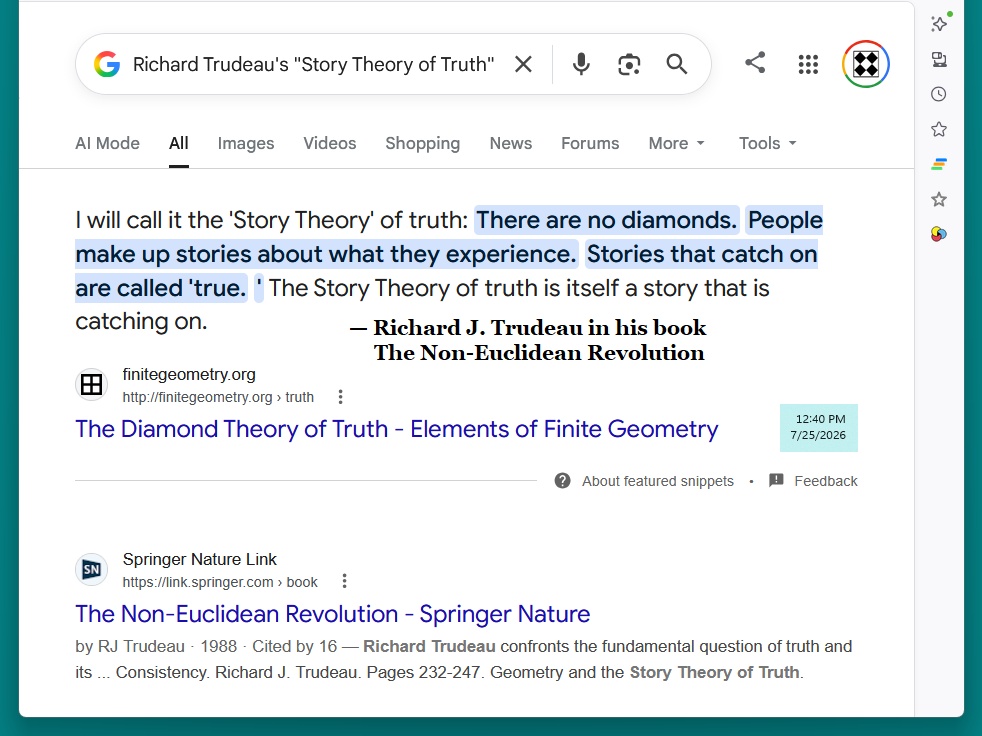The width and height of the screenshot is (982, 736).
Task: Open The Diamond Theory of Truth link
Action: tap(396, 429)
